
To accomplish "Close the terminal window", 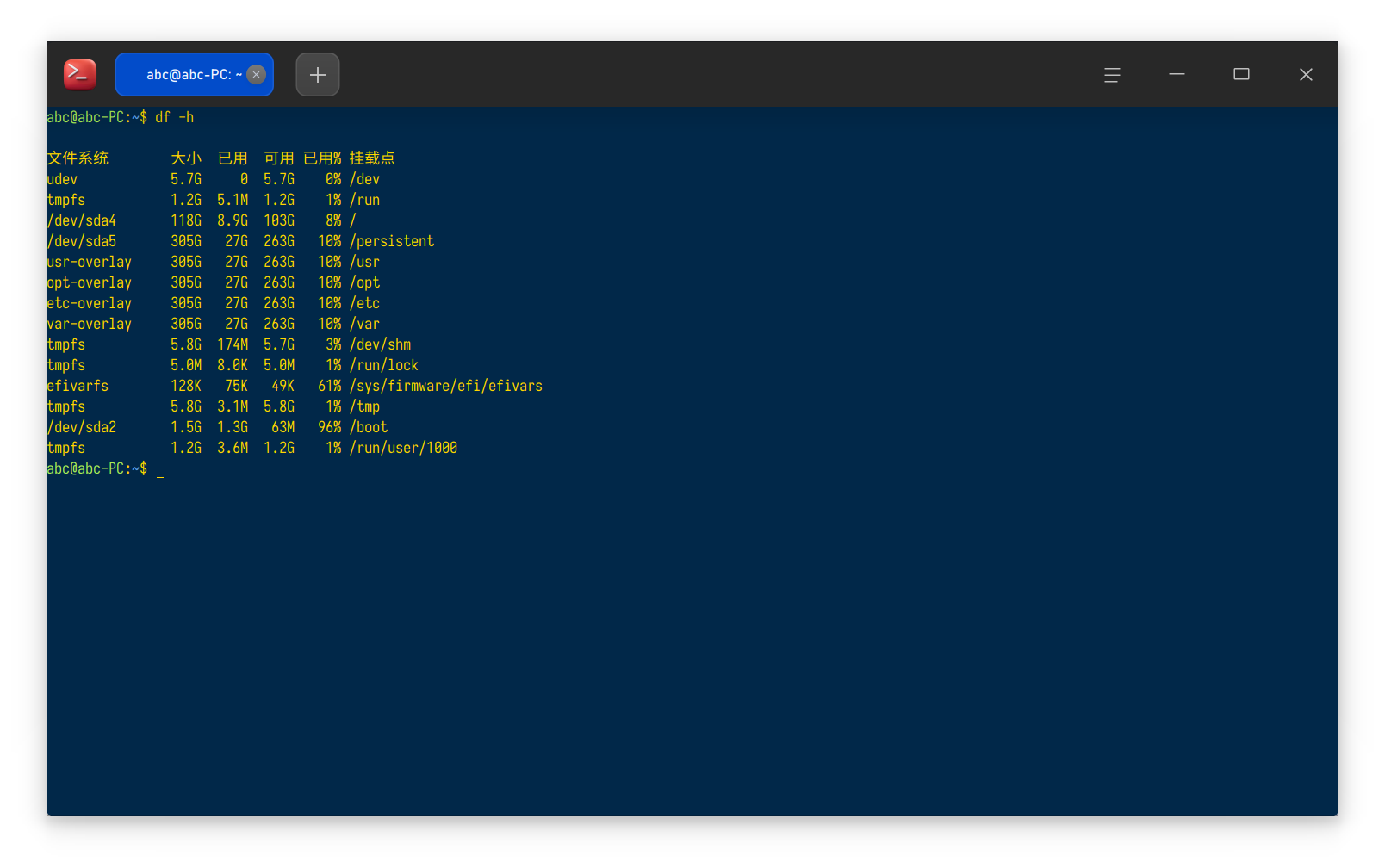I will (x=1306, y=75).
